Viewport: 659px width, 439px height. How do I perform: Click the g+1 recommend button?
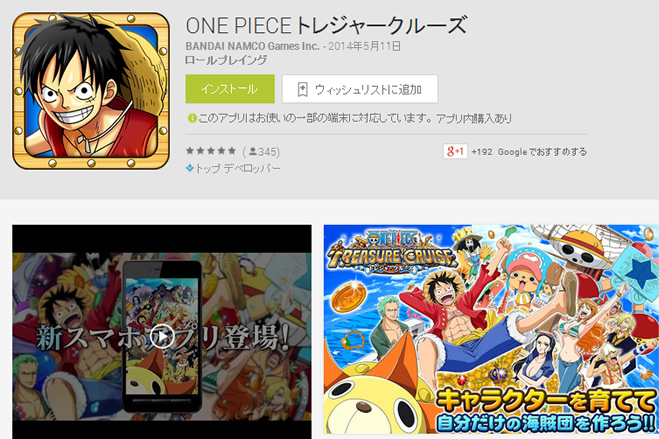tap(455, 151)
